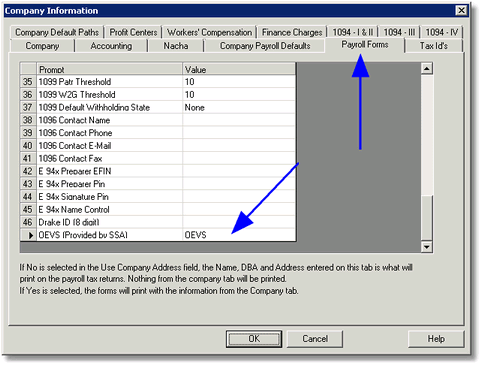Click the current-row arrow indicator for OEVS
The height and width of the screenshot is (366, 482).
click(28, 235)
